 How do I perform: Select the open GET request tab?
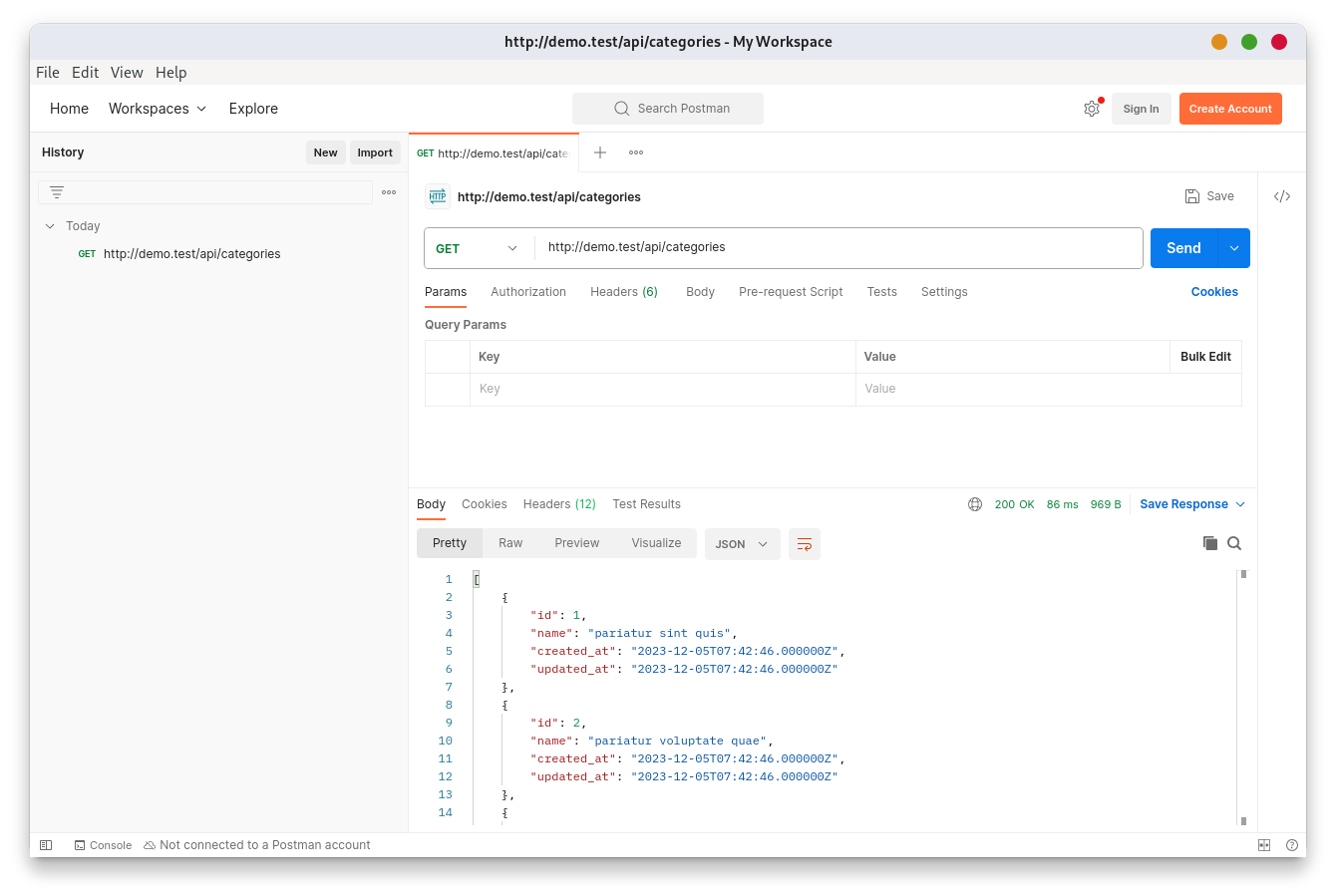click(494, 152)
